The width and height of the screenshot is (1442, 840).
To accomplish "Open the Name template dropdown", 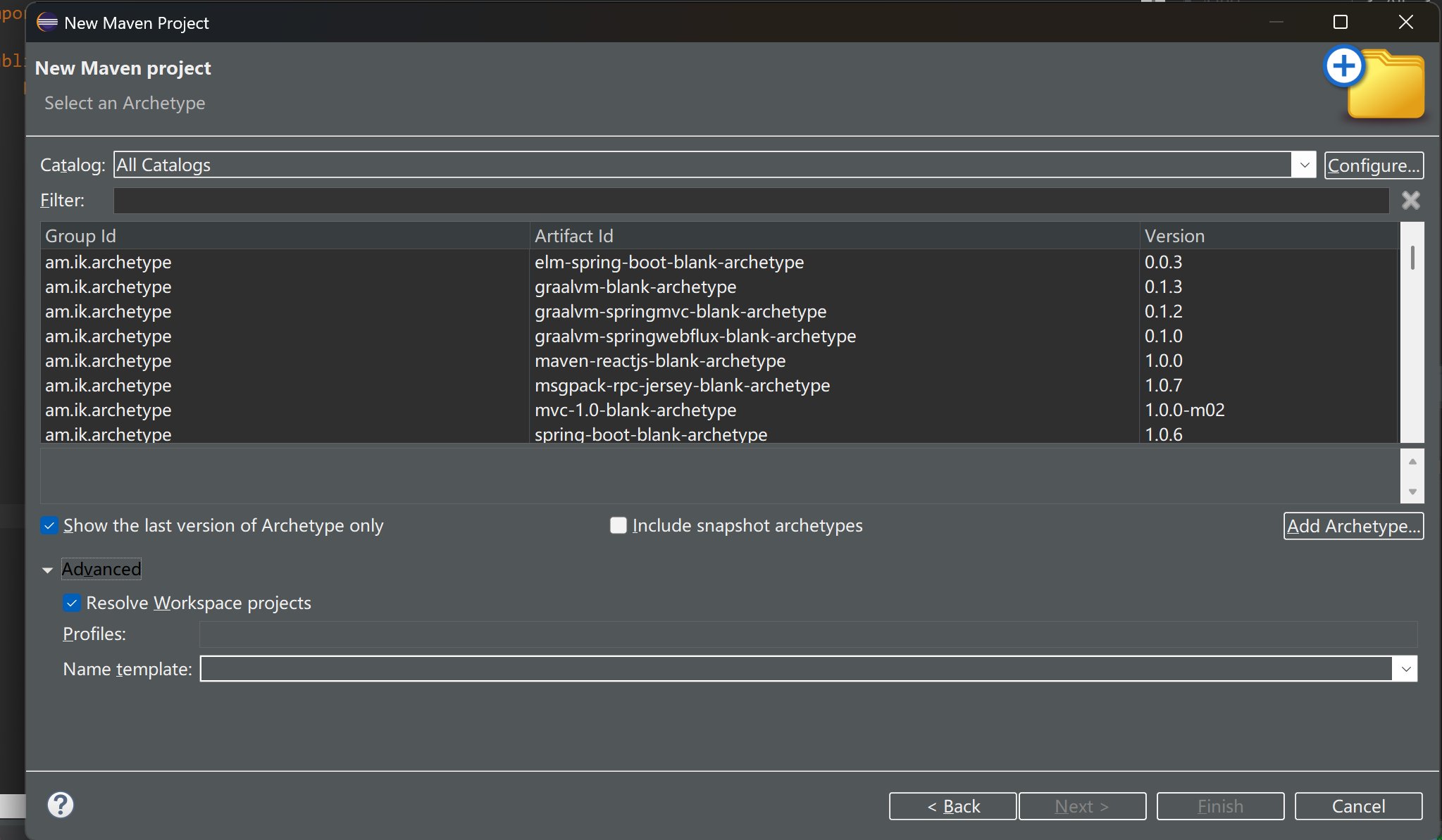I will point(1405,669).
